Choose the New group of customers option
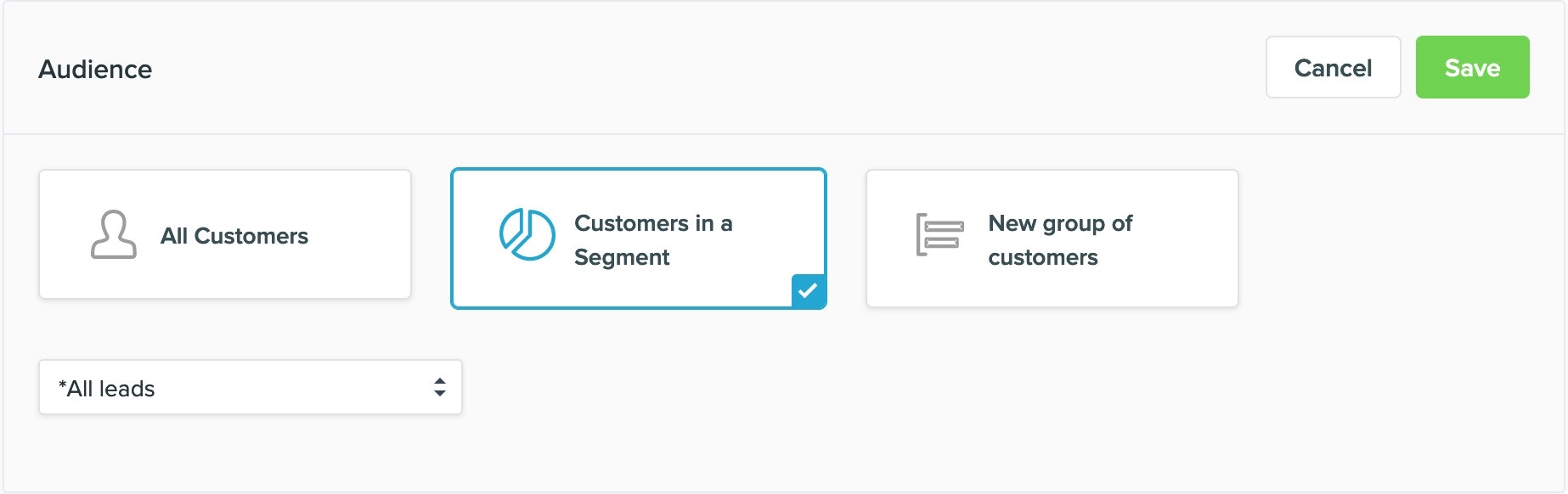 (x=1052, y=239)
